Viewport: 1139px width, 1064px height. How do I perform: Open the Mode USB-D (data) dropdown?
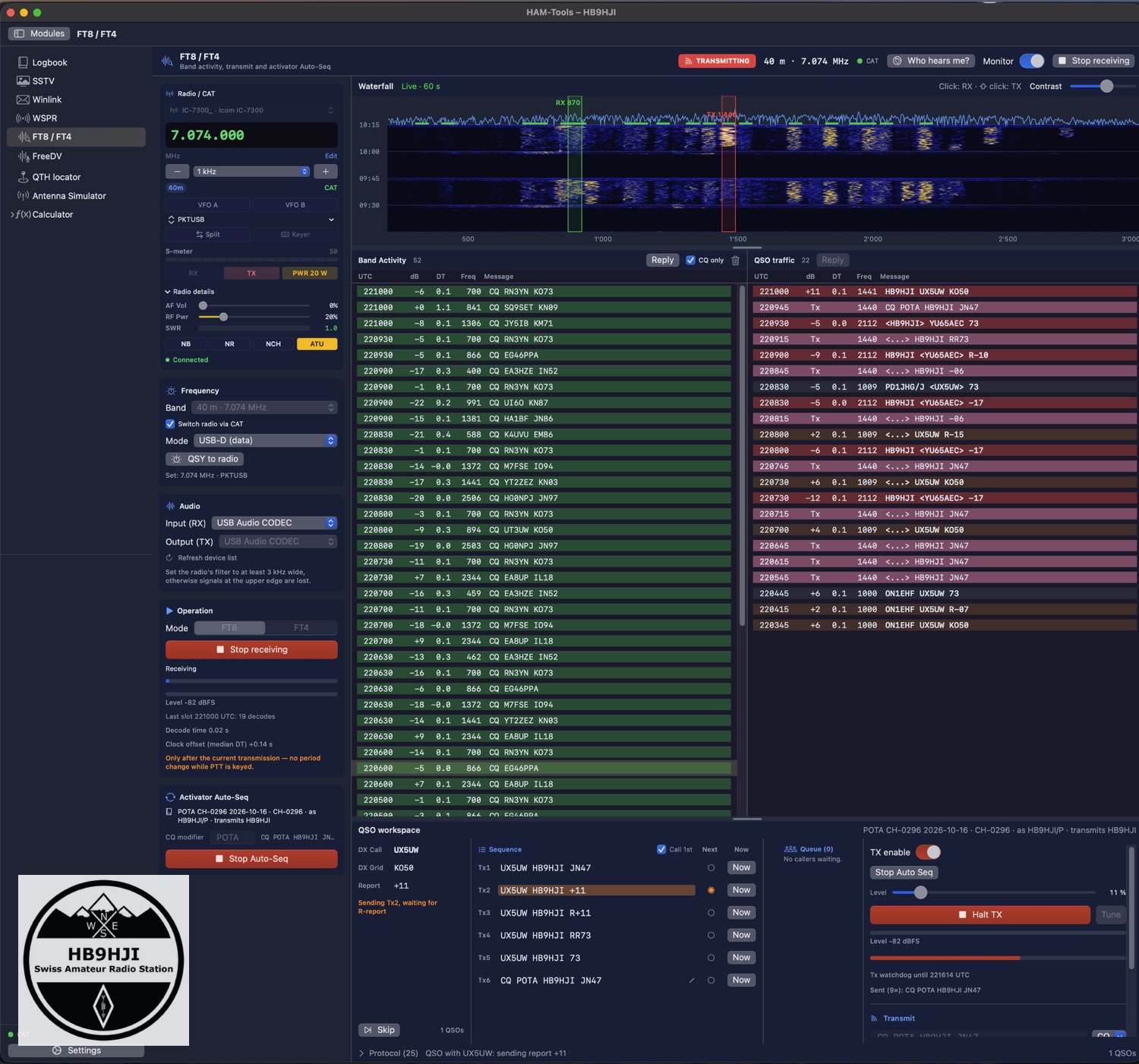coord(265,440)
